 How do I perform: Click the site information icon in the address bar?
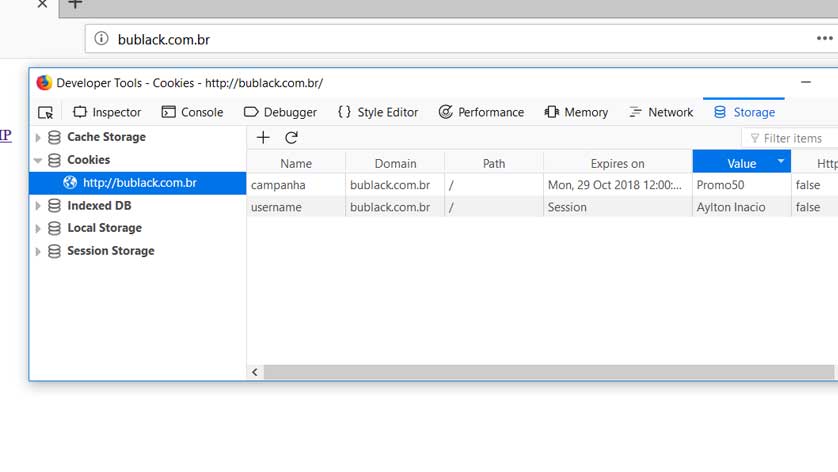[x=101, y=38]
